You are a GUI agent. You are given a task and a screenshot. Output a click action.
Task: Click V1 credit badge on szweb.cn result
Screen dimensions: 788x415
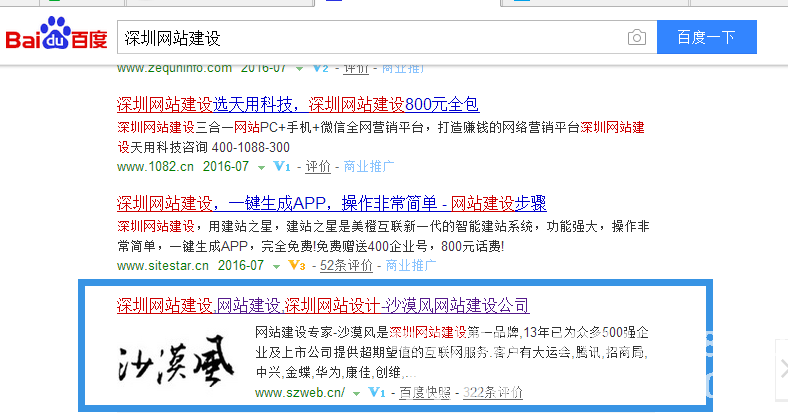tap(377, 392)
